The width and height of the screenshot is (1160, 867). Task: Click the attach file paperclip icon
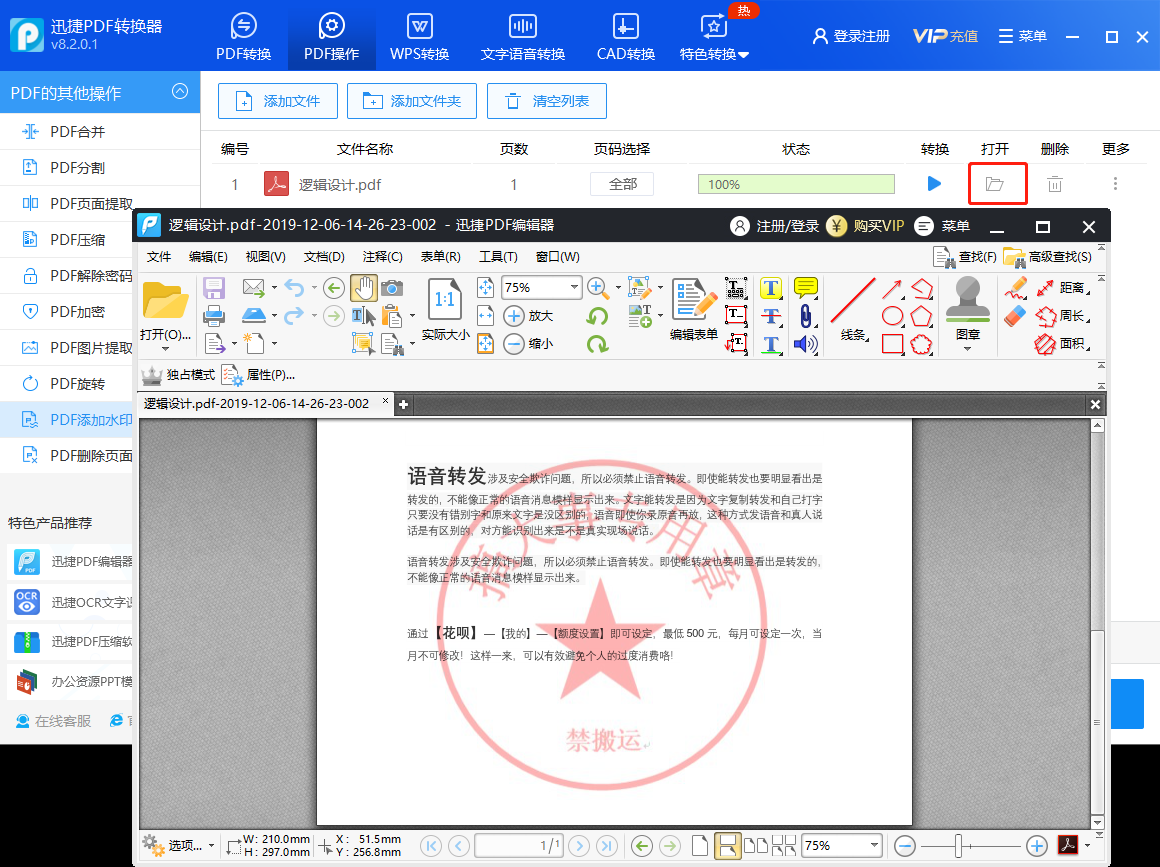(805, 317)
